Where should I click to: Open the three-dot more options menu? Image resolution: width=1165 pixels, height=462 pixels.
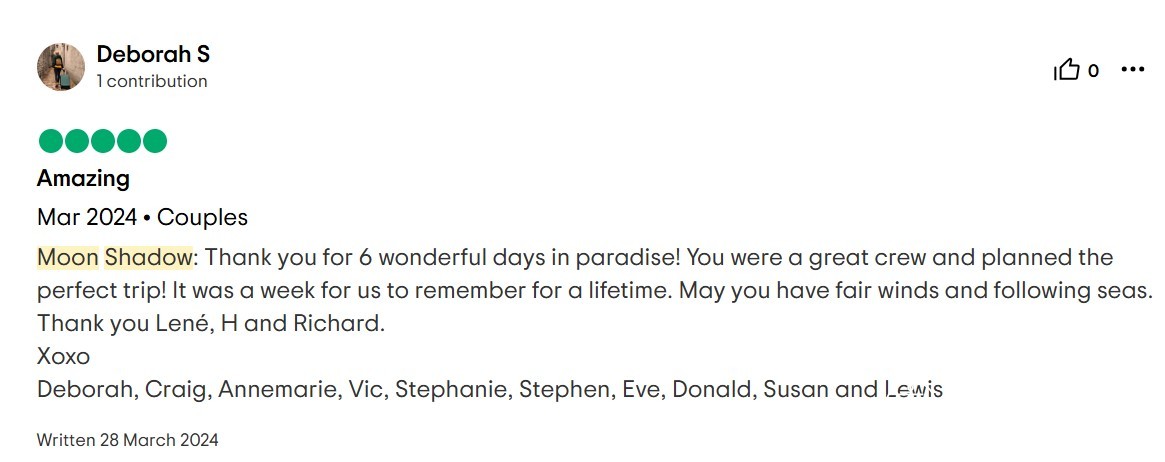tap(1132, 69)
